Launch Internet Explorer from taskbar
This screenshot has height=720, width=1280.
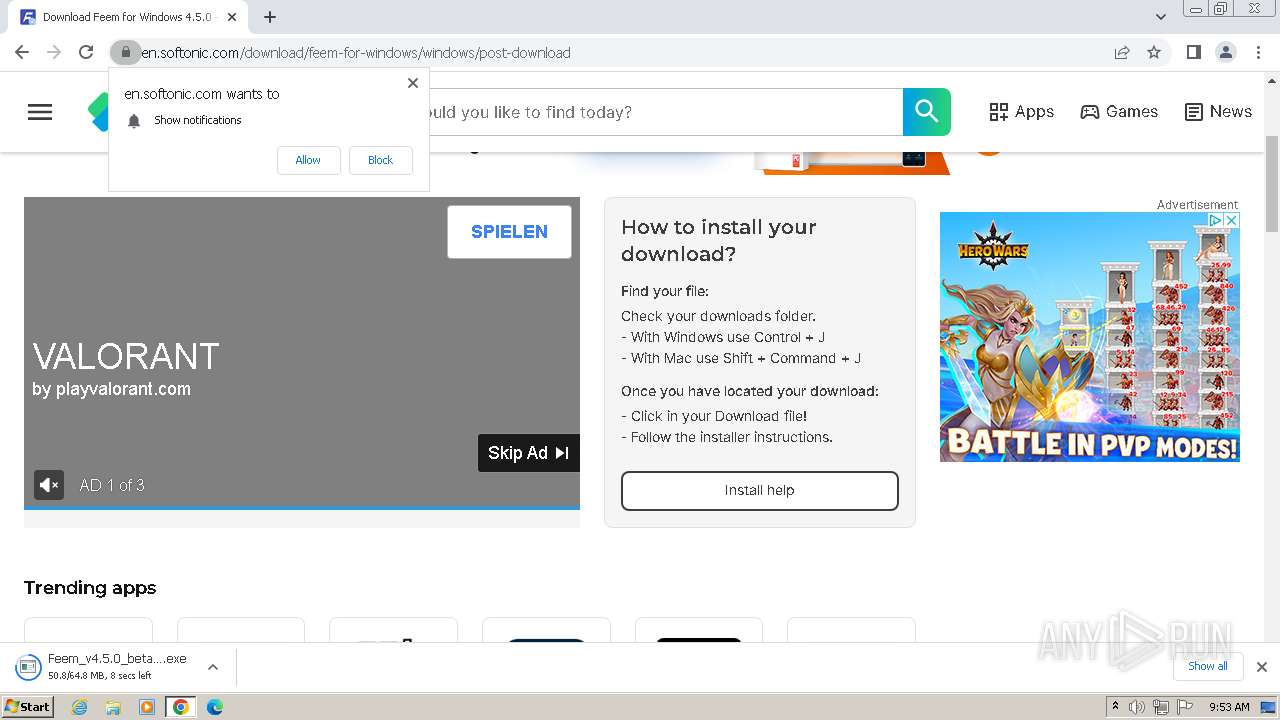(79, 707)
